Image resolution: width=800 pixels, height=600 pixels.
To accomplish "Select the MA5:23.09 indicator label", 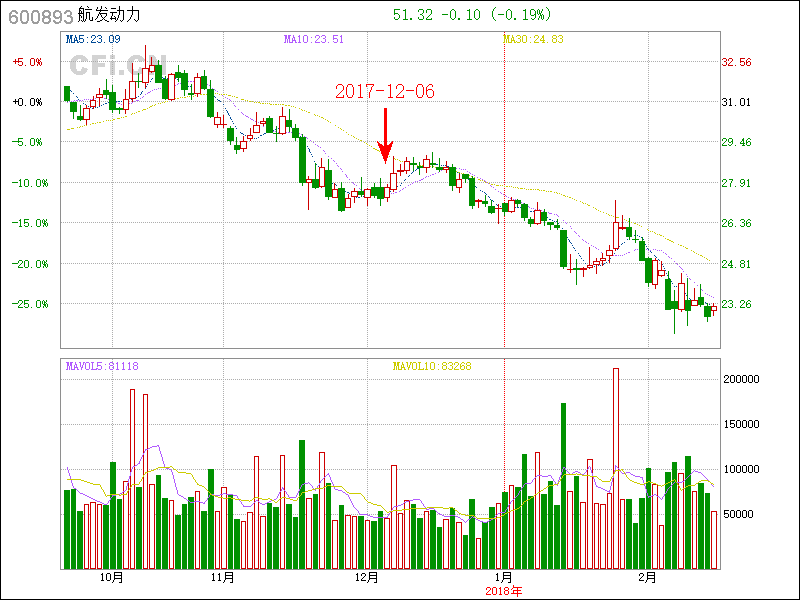I will (92, 40).
